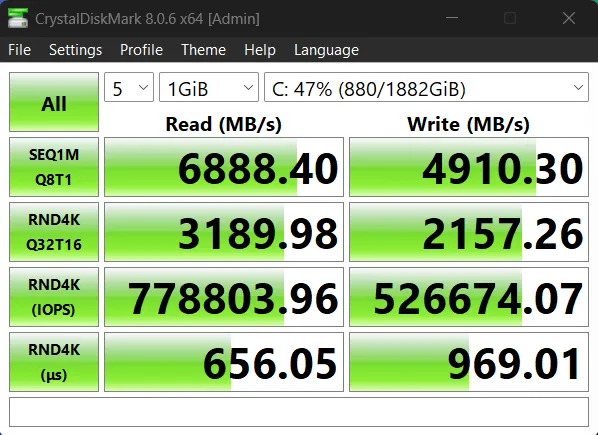
Task: Minimize the CrystalDiskMark window
Action: 452,18
